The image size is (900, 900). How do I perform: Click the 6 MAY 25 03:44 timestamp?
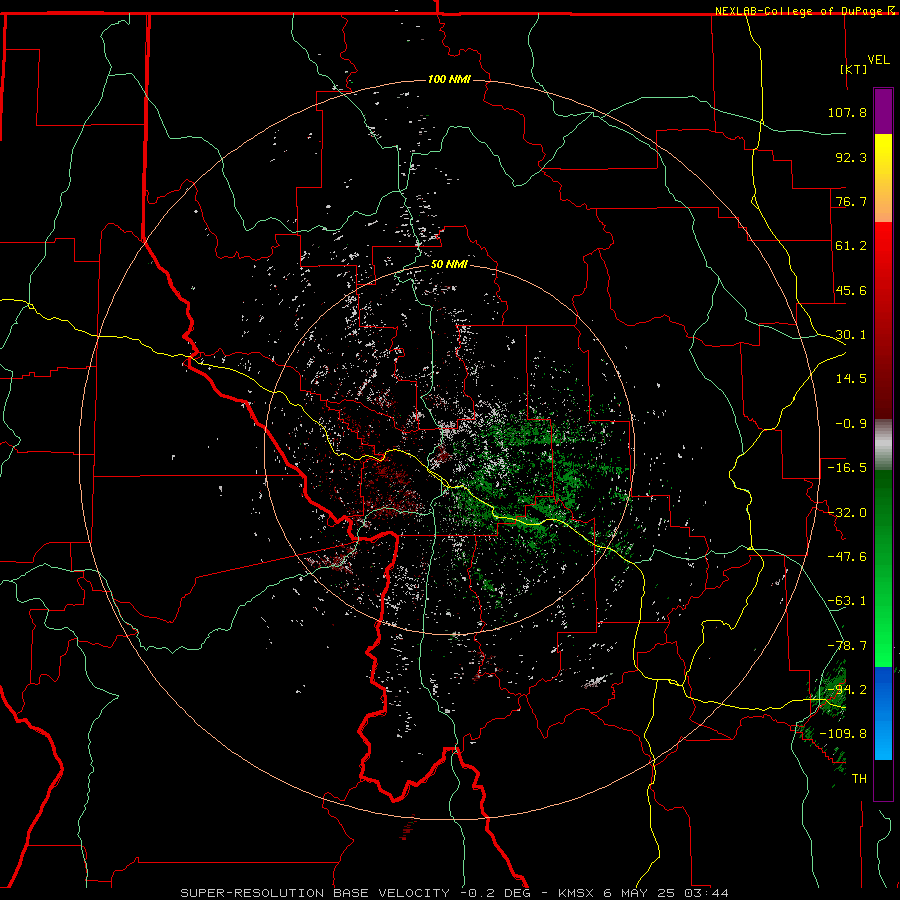666,893
